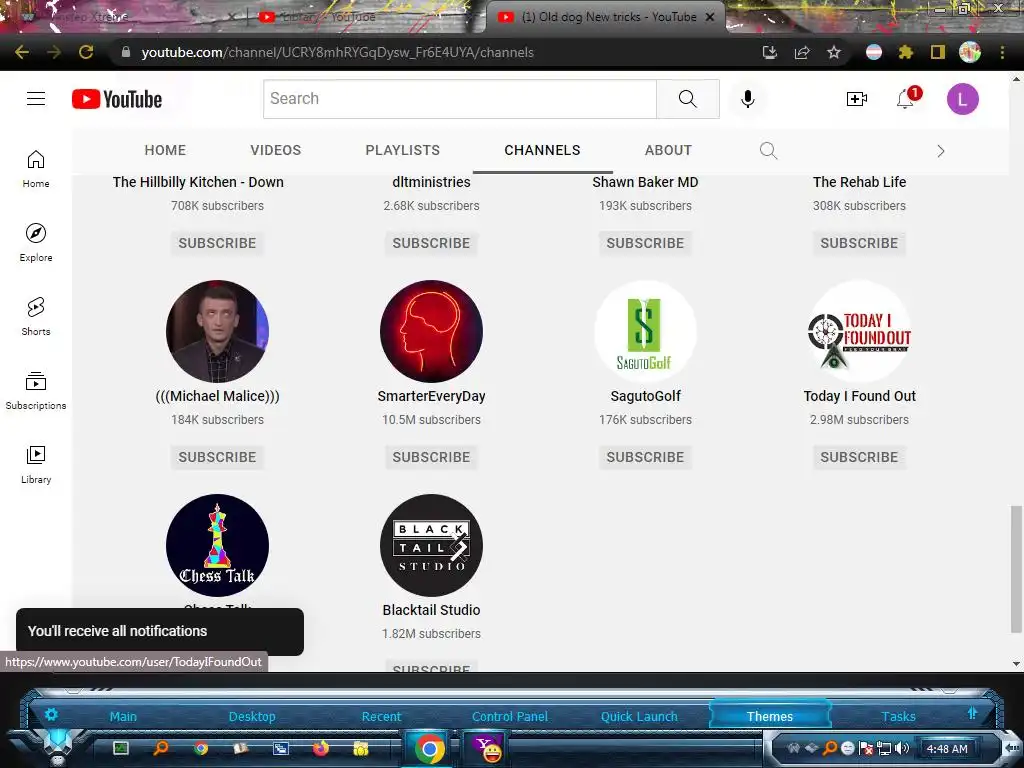The height and width of the screenshot is (768, 1024).
Task: Click the Michael Malice channel avatar
Action: (x=217, y=331)
